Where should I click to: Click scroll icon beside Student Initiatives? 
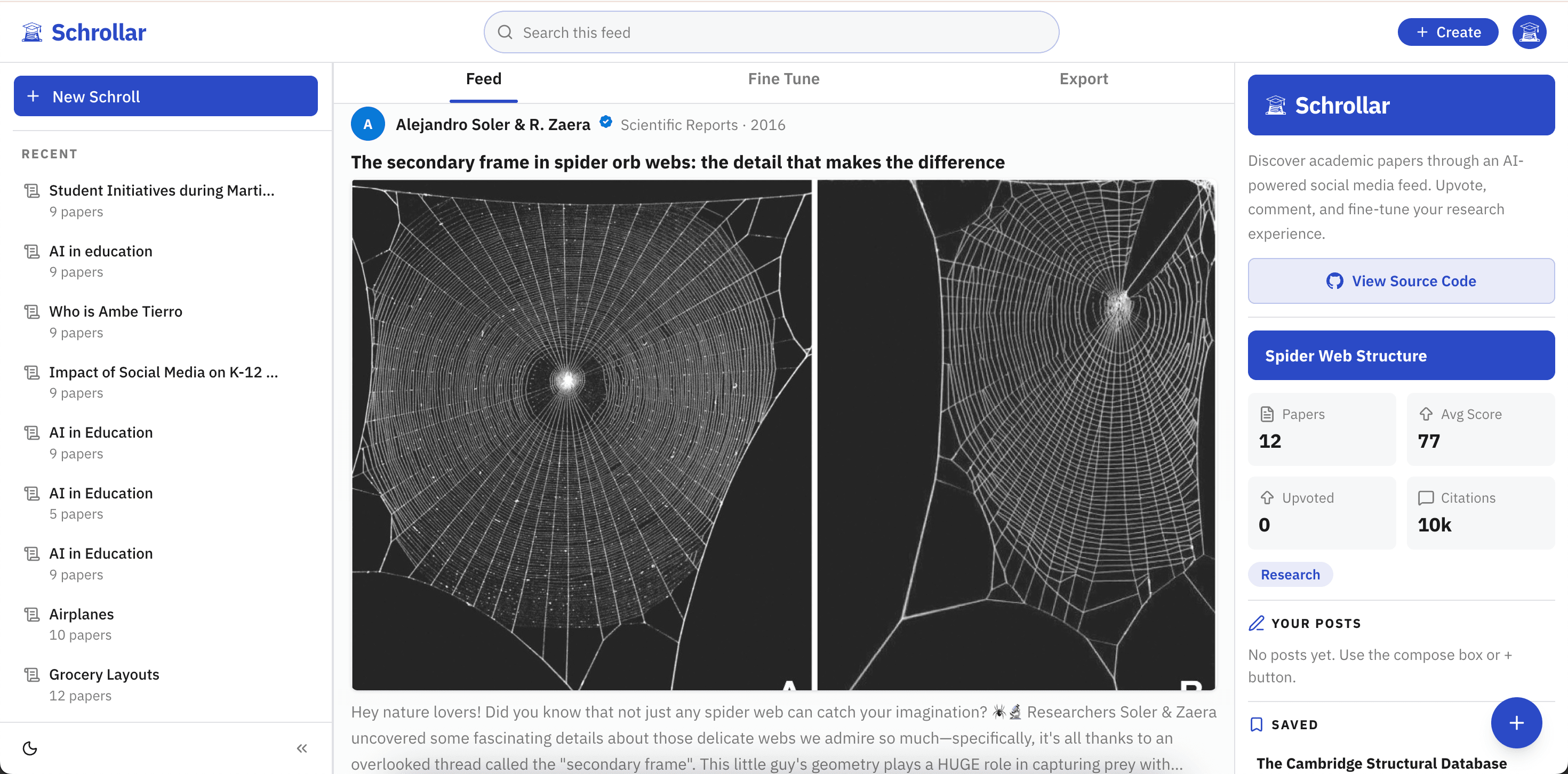(x=31, y=191)
